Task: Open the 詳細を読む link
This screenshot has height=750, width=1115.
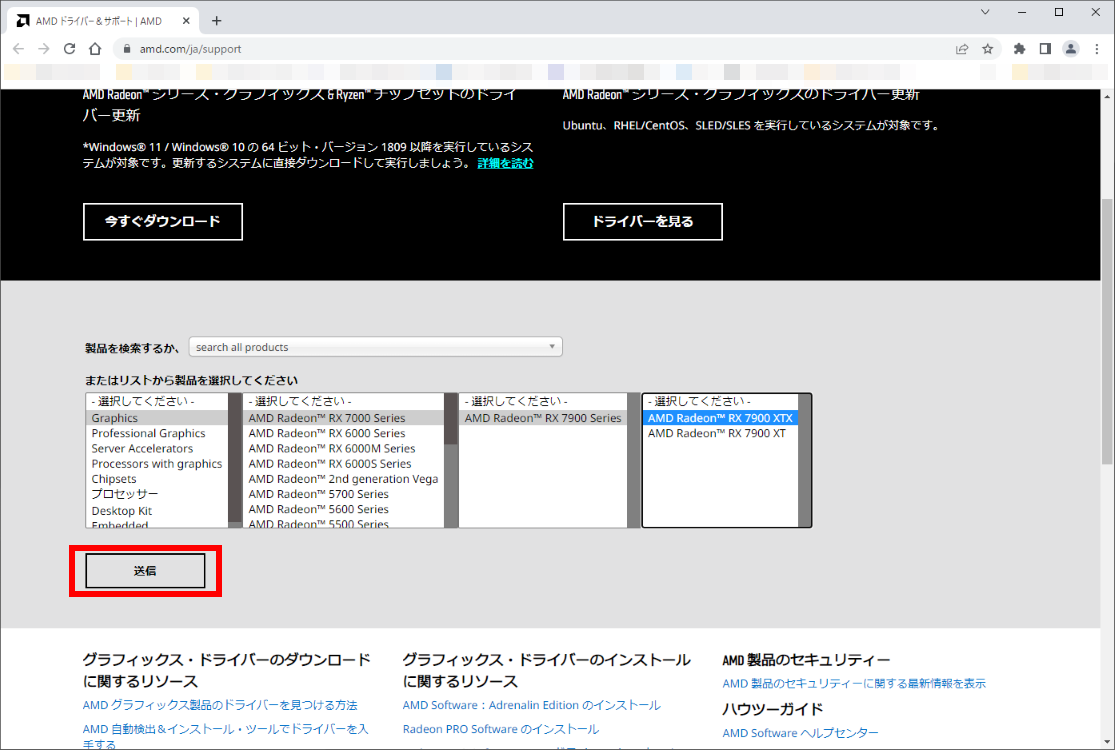Action: [x=505, y=163]
